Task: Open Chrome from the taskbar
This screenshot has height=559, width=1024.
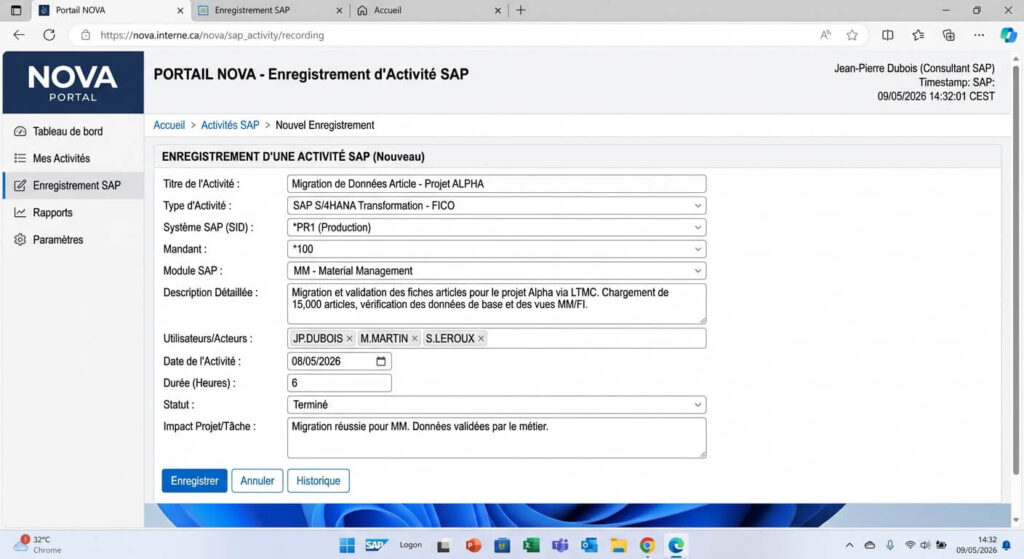Action: 647,545
